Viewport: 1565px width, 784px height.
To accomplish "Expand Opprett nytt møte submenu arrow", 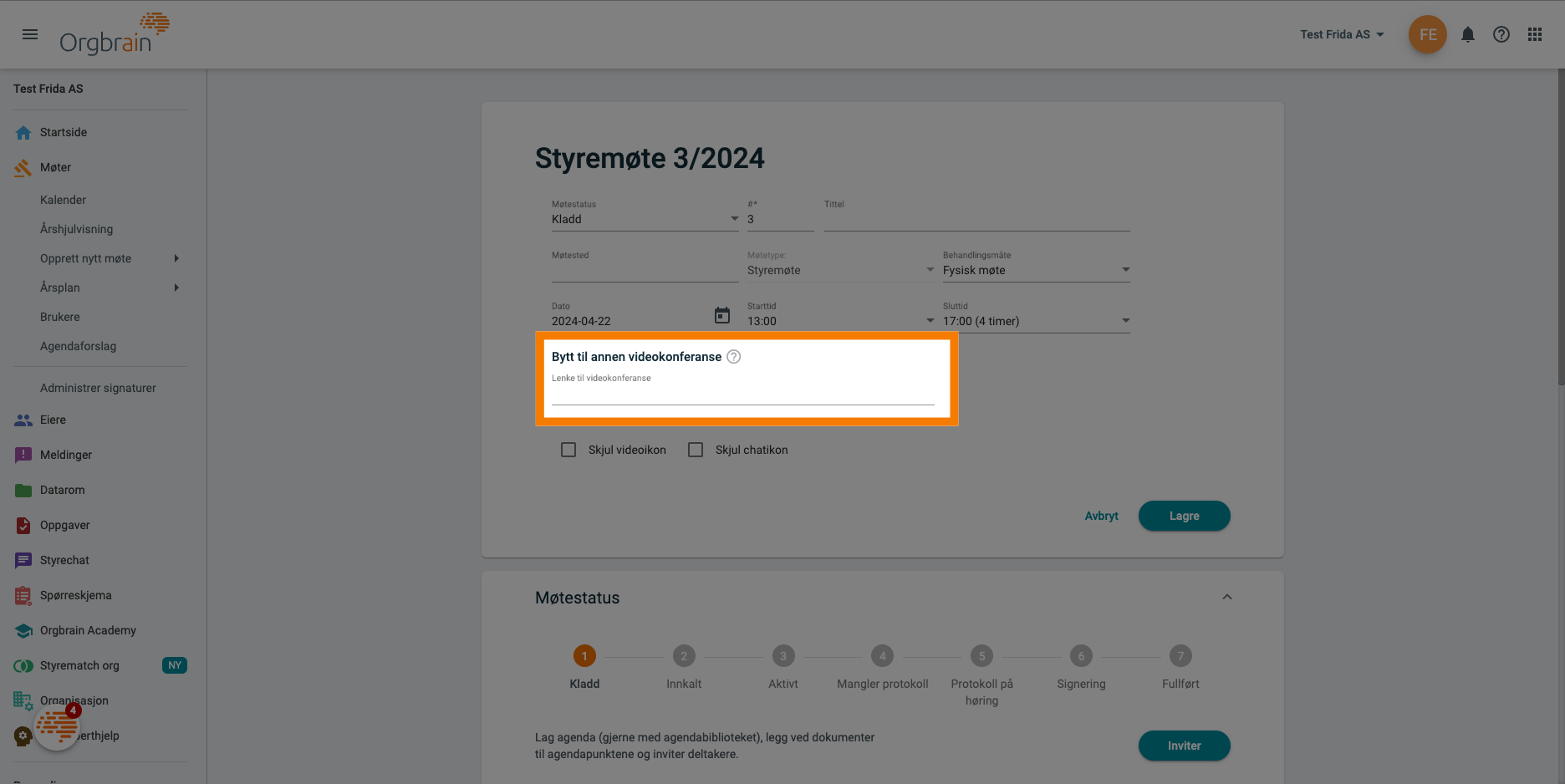I will tap(176, 258).
